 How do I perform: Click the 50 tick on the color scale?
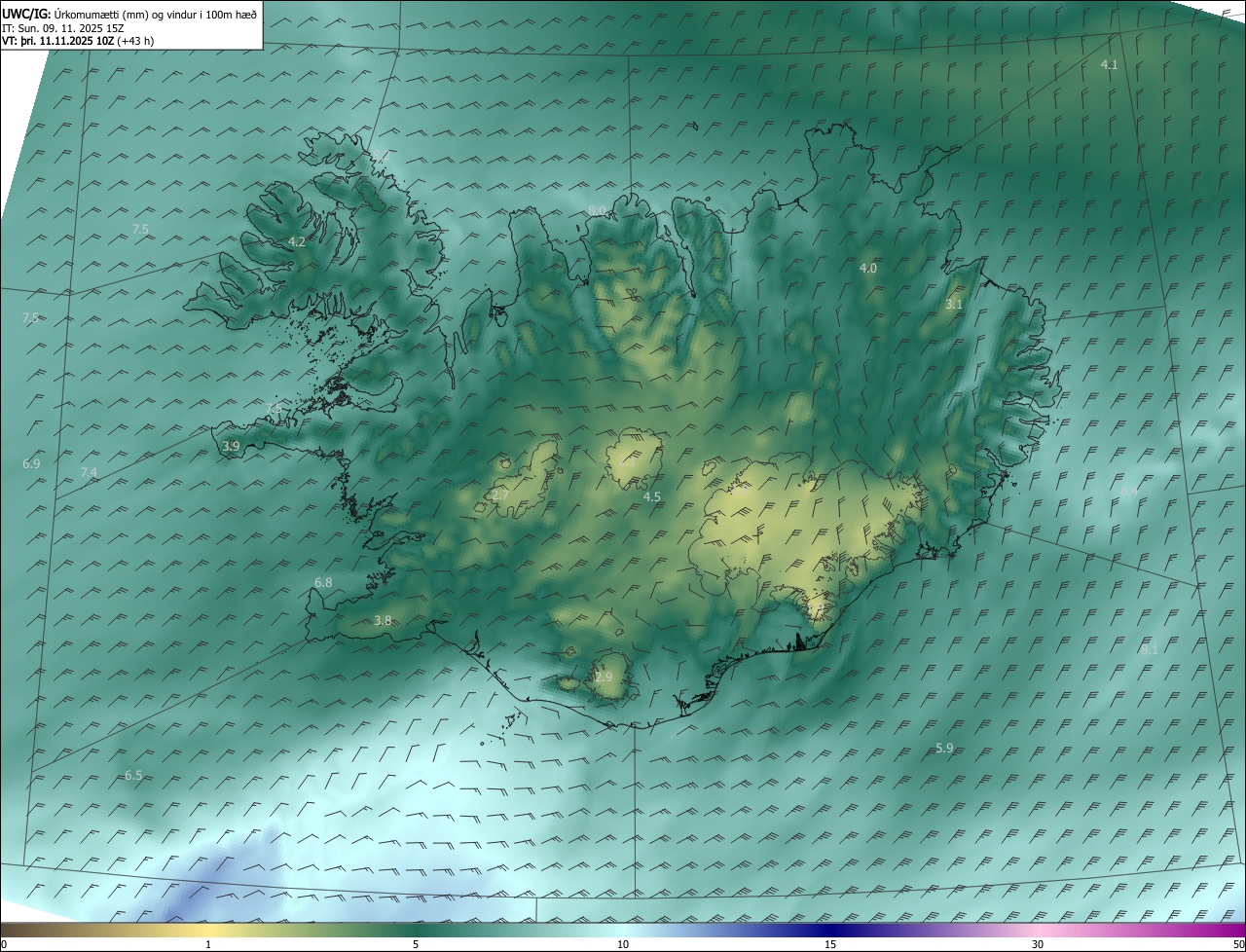pos(1237,944)
